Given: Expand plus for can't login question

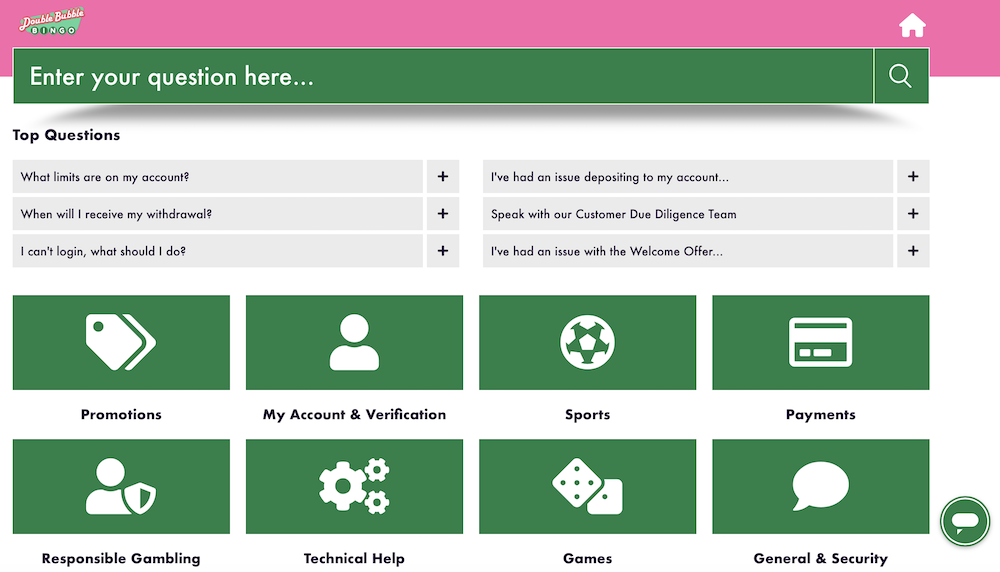Looking at the screenshot, I should 443,251.
